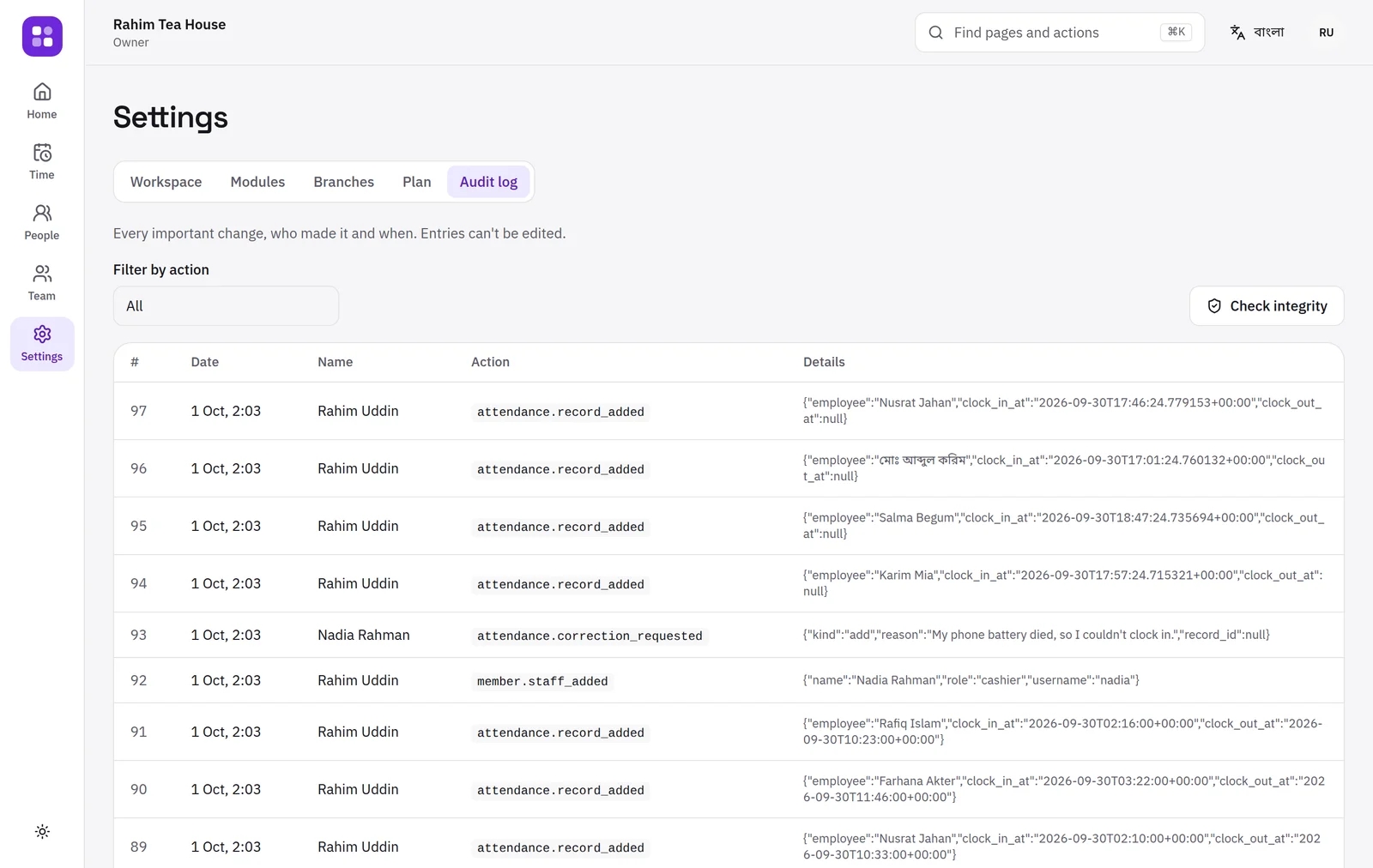This screenshot has width=1373, height=868.
Task: Click details for Salma Begum clock-in
Action: tap(1064, 526)
